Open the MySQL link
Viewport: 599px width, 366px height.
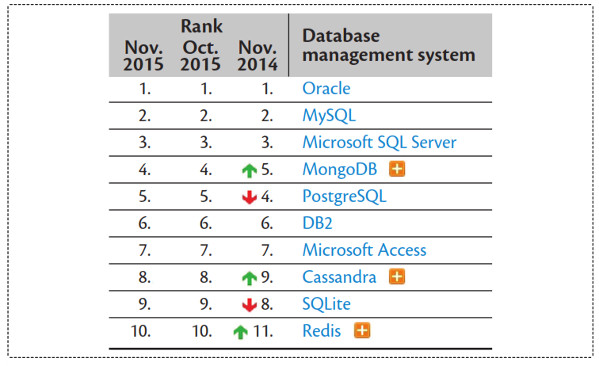329,116
